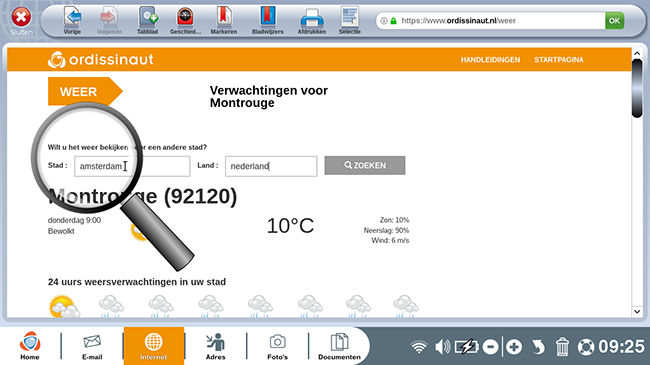Click the 'Neerslag: 90%' text

386,230
